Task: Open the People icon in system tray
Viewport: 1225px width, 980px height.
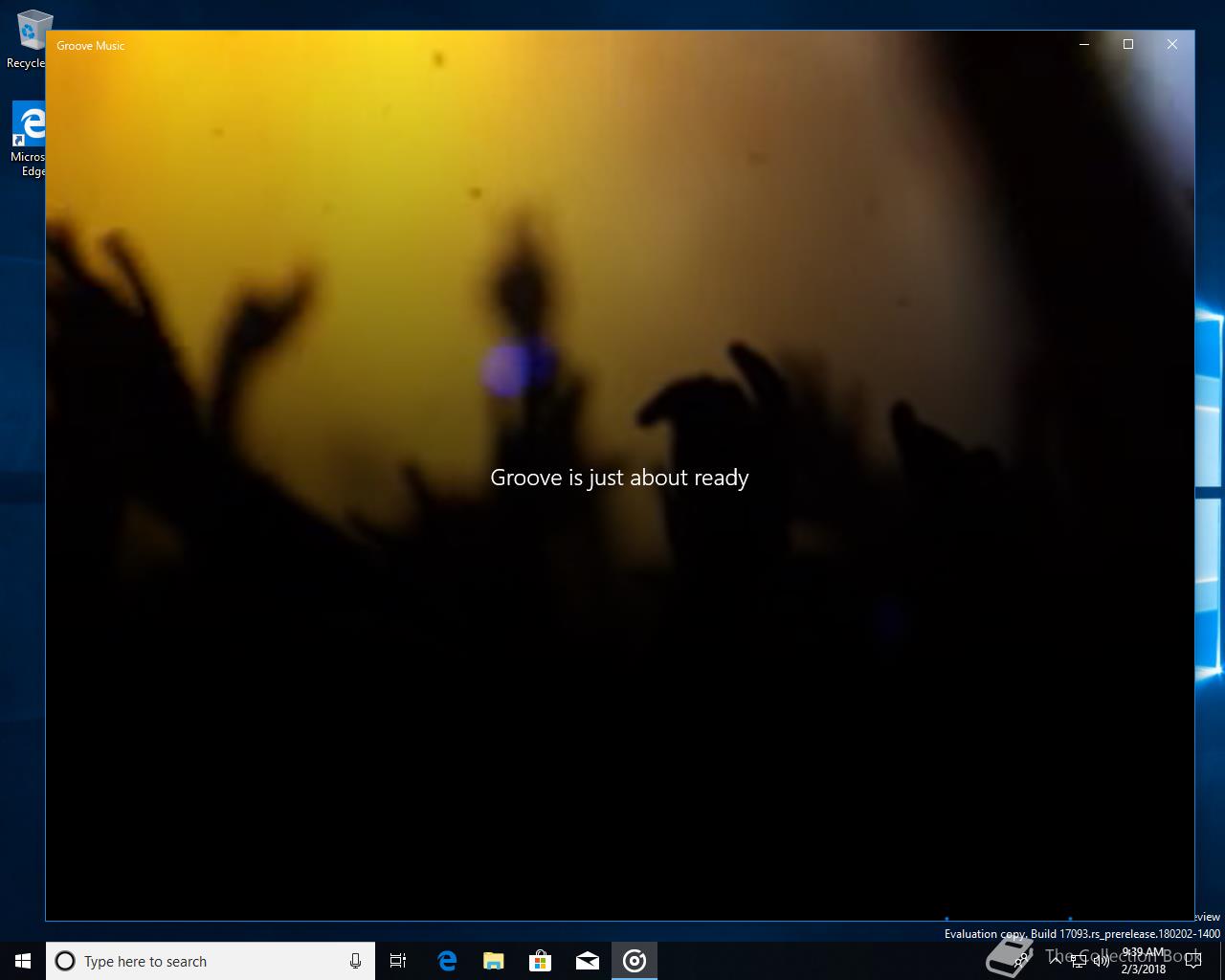Action: point(1022,961)
